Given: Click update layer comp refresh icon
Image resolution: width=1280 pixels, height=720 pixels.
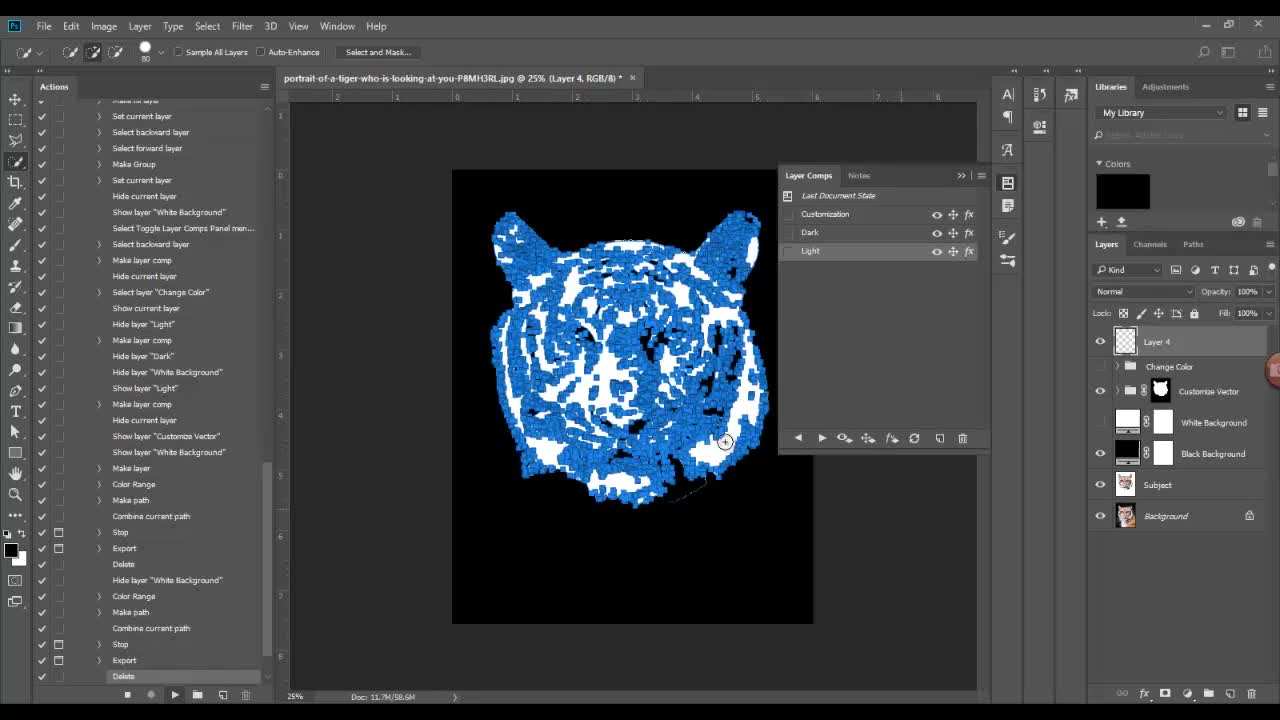Looking at the screenshot, I should (x=914, y=438).
